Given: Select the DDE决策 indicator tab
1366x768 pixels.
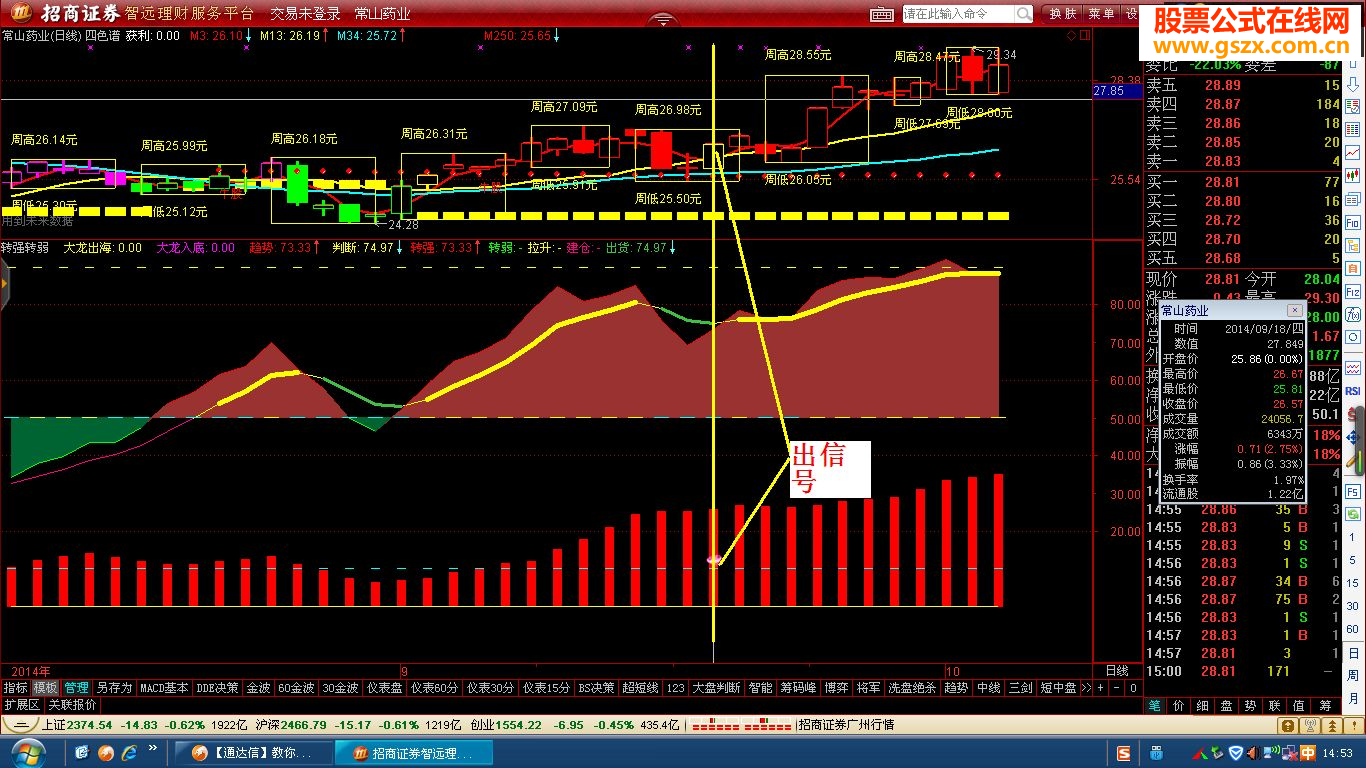Looking at the screenshot, I should click(x=218, y=688).
